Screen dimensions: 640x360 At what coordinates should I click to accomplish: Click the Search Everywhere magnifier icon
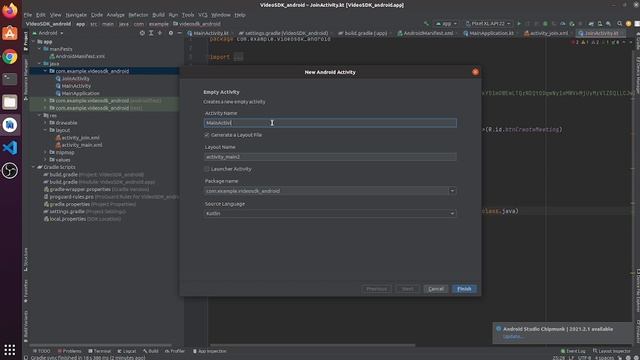point(620,24)
